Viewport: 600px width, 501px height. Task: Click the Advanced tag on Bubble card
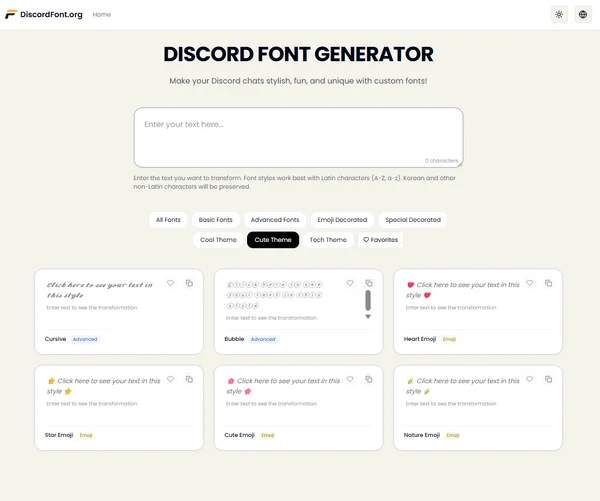pos(263,339)
